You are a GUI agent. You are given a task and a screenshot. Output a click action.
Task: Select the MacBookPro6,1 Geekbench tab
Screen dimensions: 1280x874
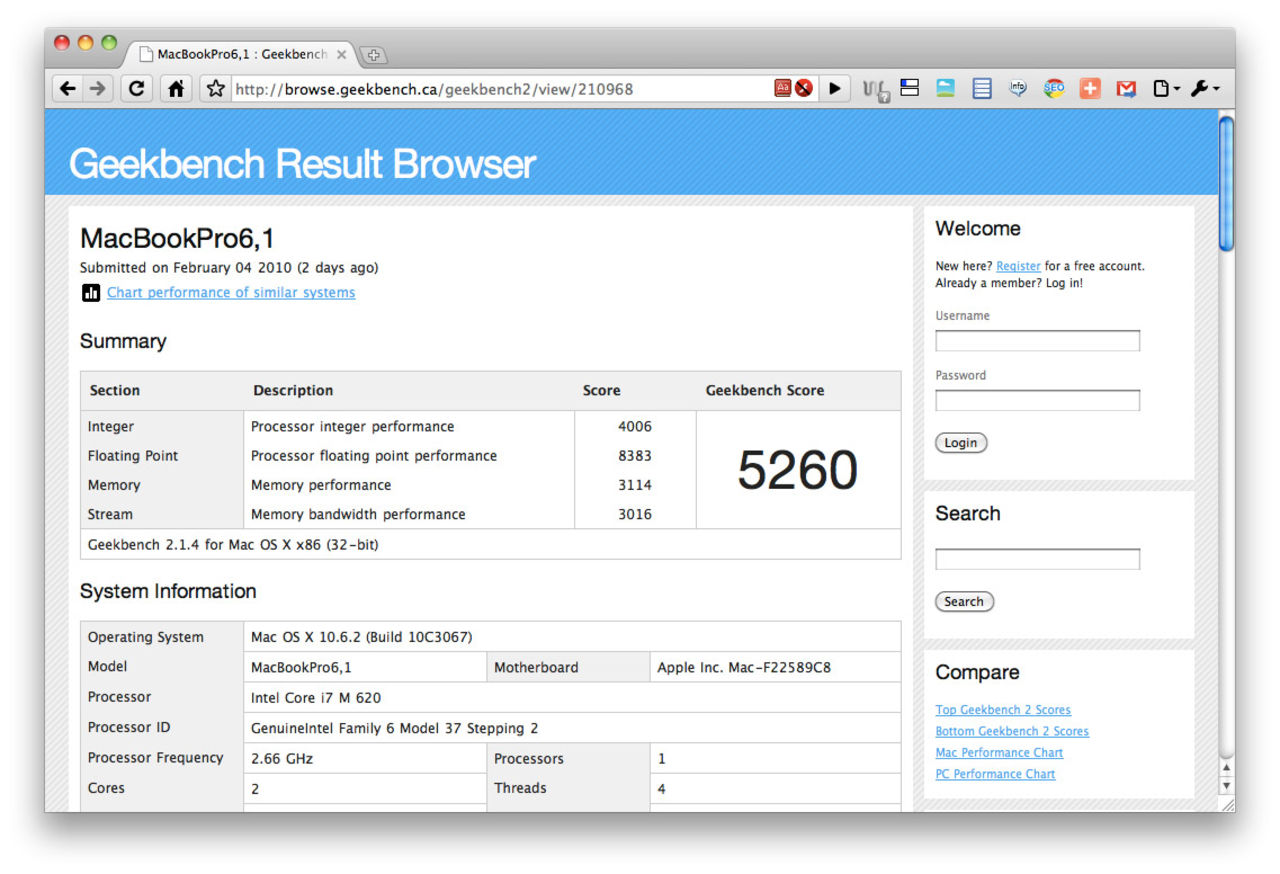pos(240,54)
